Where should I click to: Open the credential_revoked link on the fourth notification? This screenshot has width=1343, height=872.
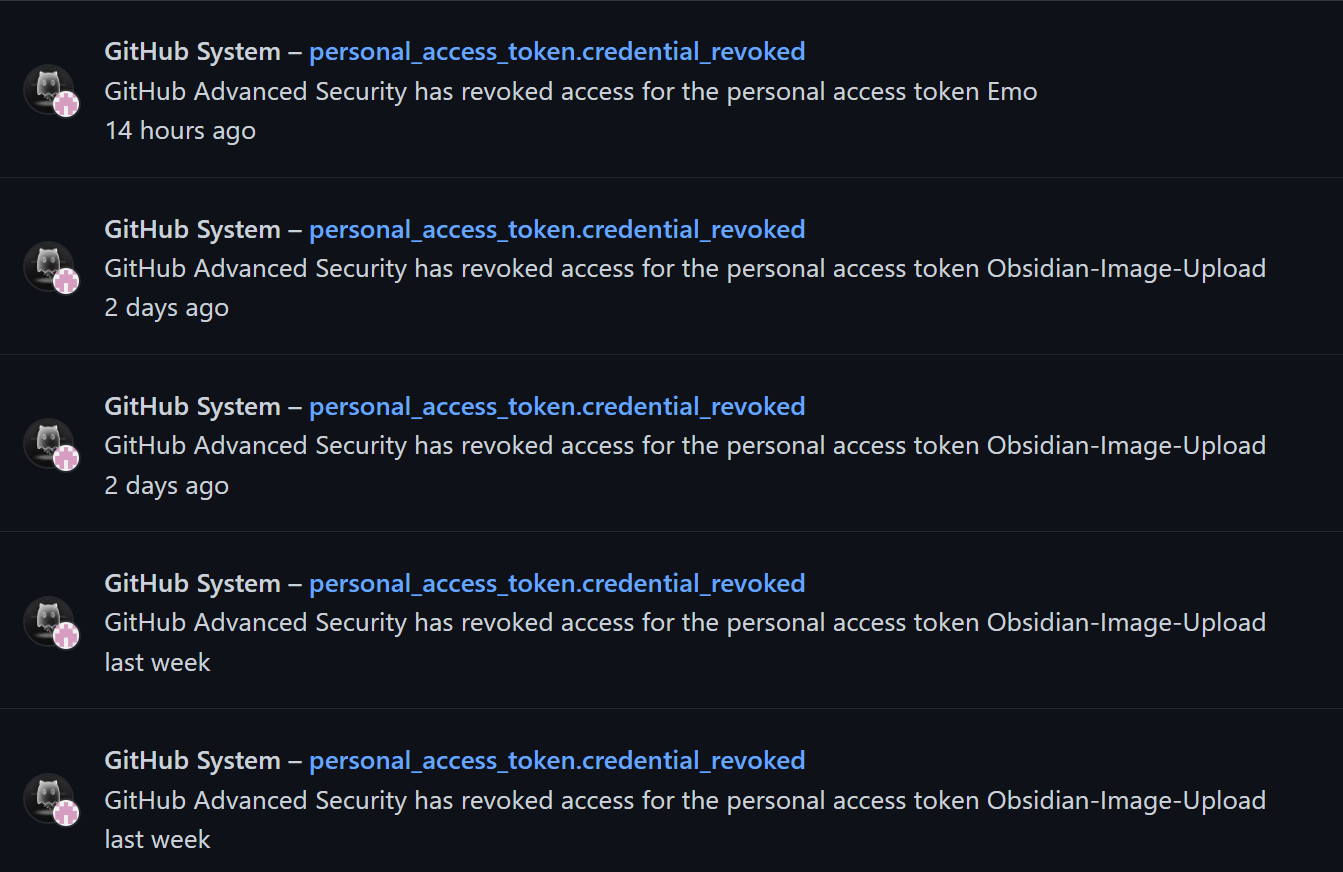coord(558,583)
